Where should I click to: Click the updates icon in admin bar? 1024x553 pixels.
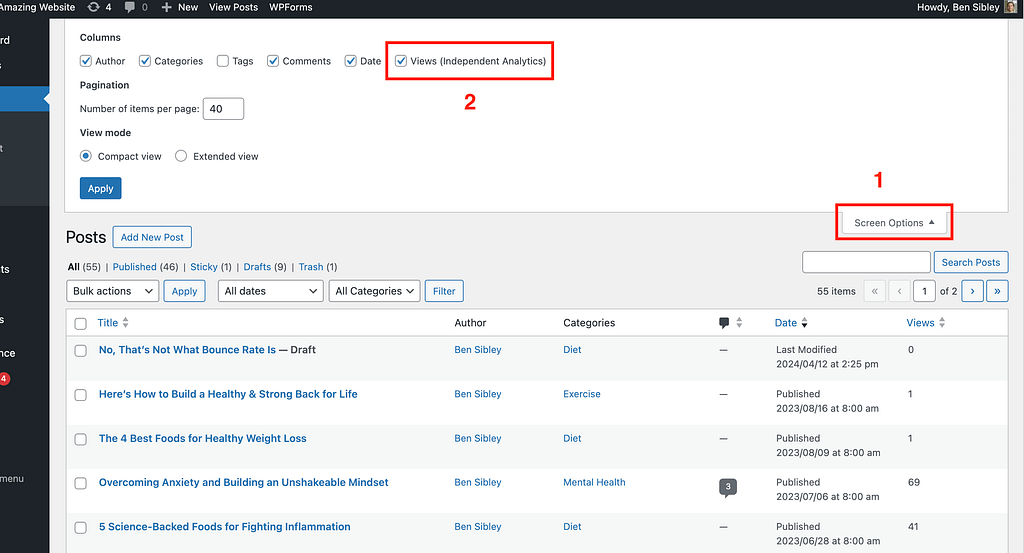pos(94,7)
